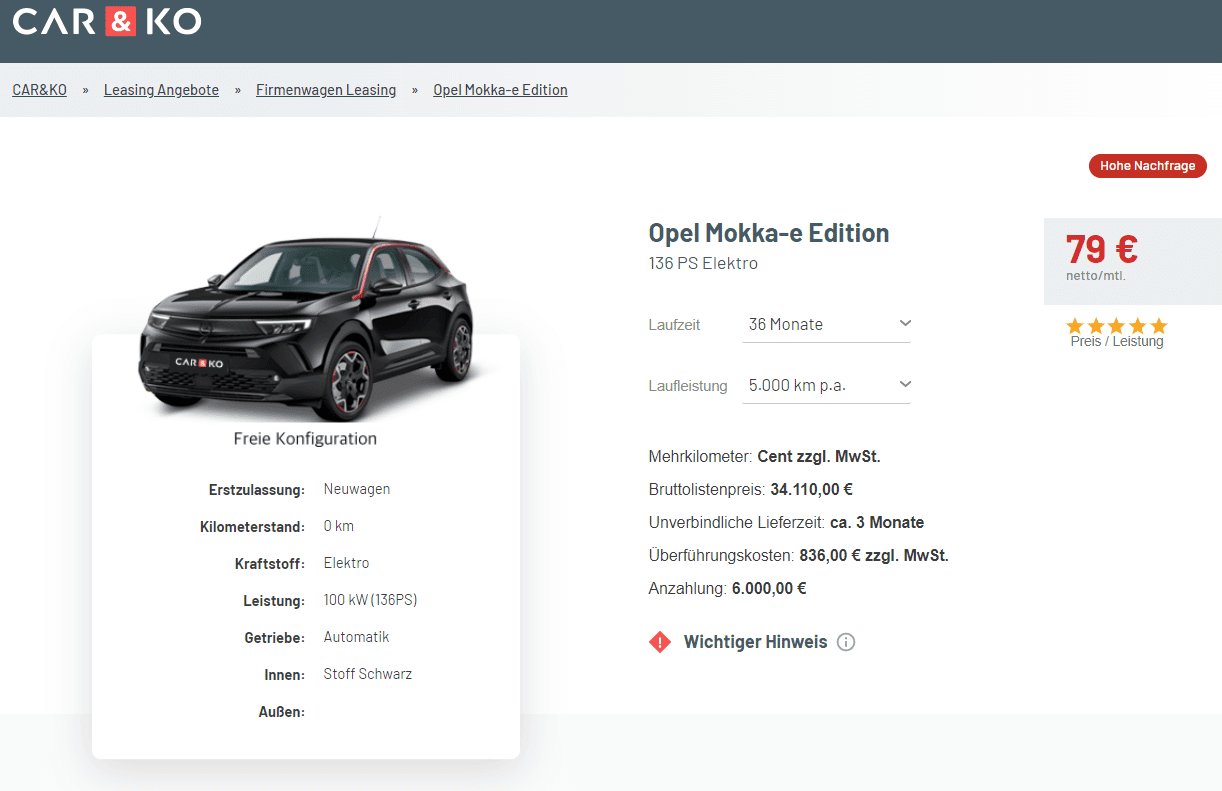Click the five-star Preis / Leistung rating

pyautogui.click(x=1117, y=326)
